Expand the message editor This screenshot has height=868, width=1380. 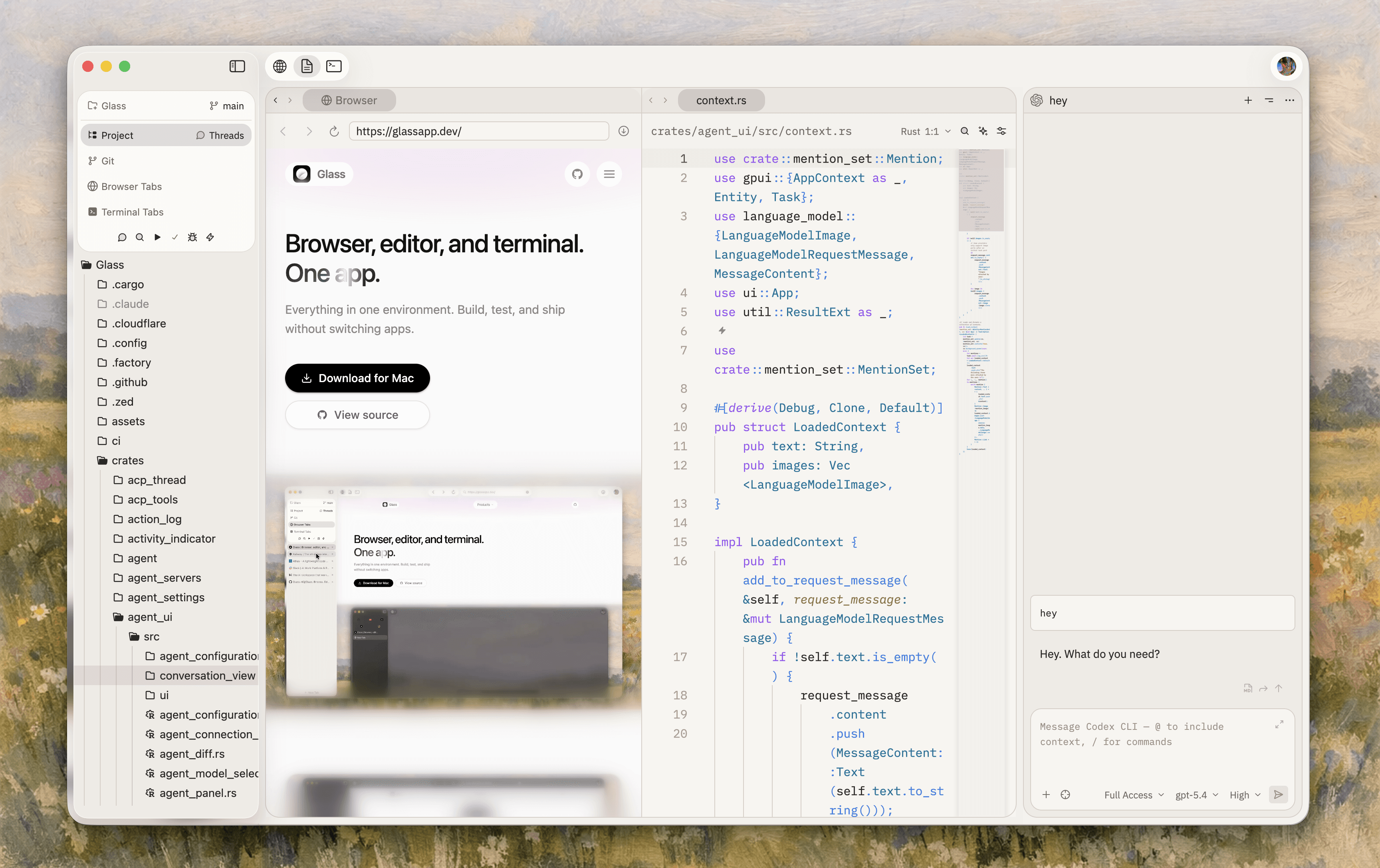tap(1279, 725)
